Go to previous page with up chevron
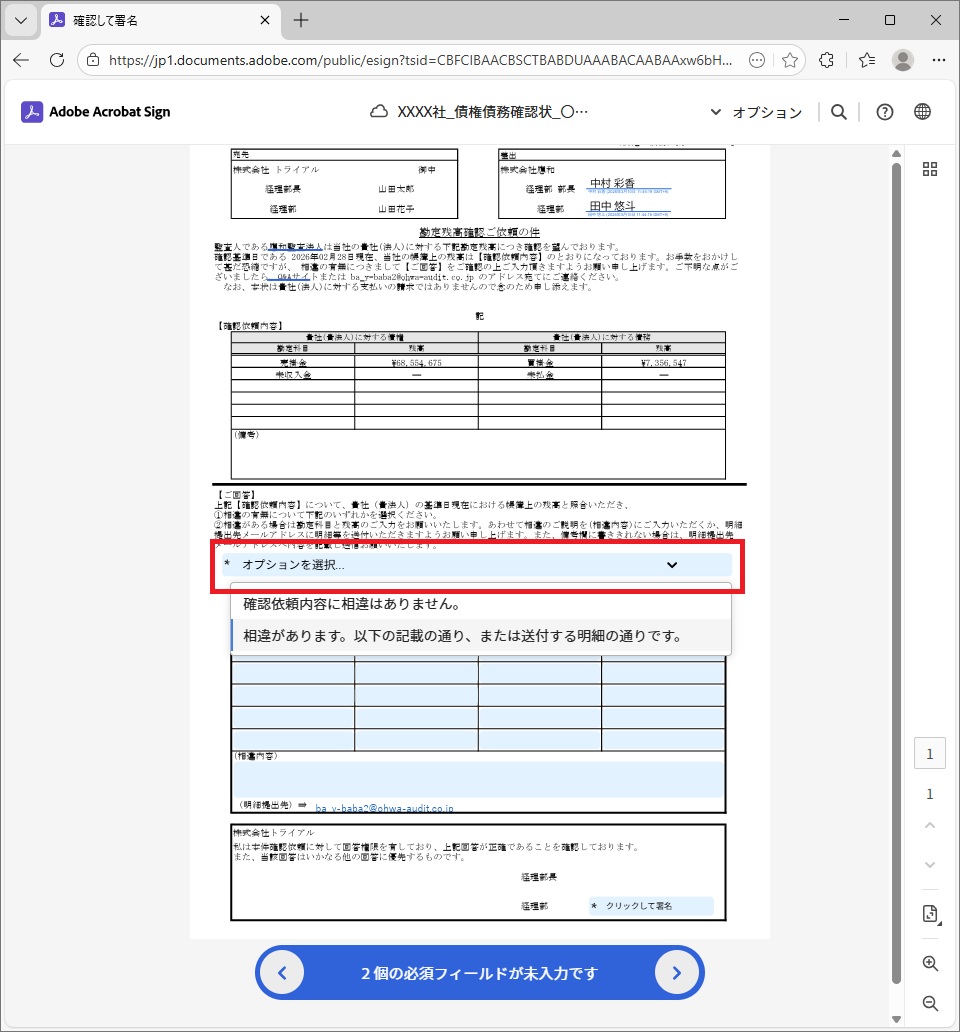This screenshot has width=960, height=1032. pos(930,826)
